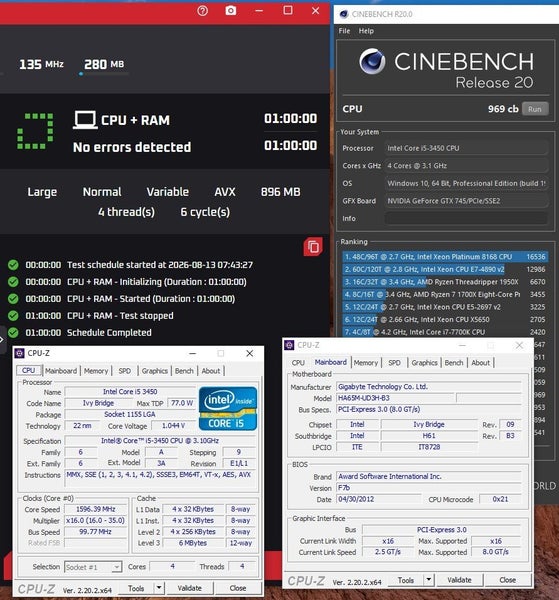Select ranking row Xeon CPU E7-4890 v2

click(445, 269)
